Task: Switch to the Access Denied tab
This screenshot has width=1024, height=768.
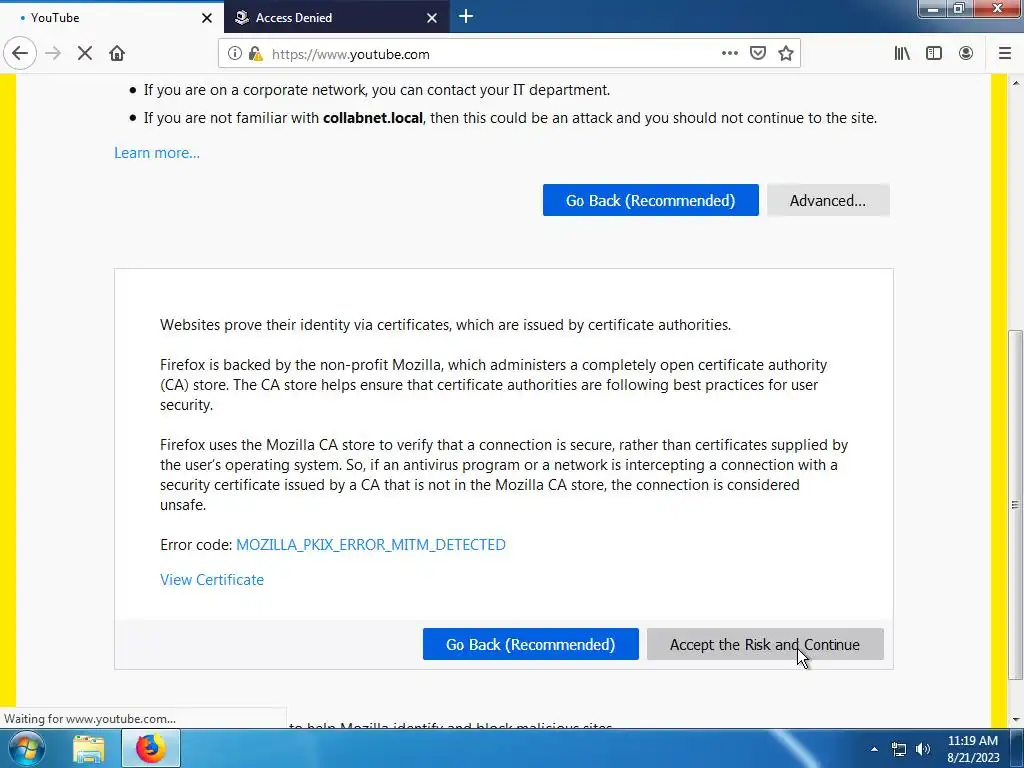Action: [336, 18]
